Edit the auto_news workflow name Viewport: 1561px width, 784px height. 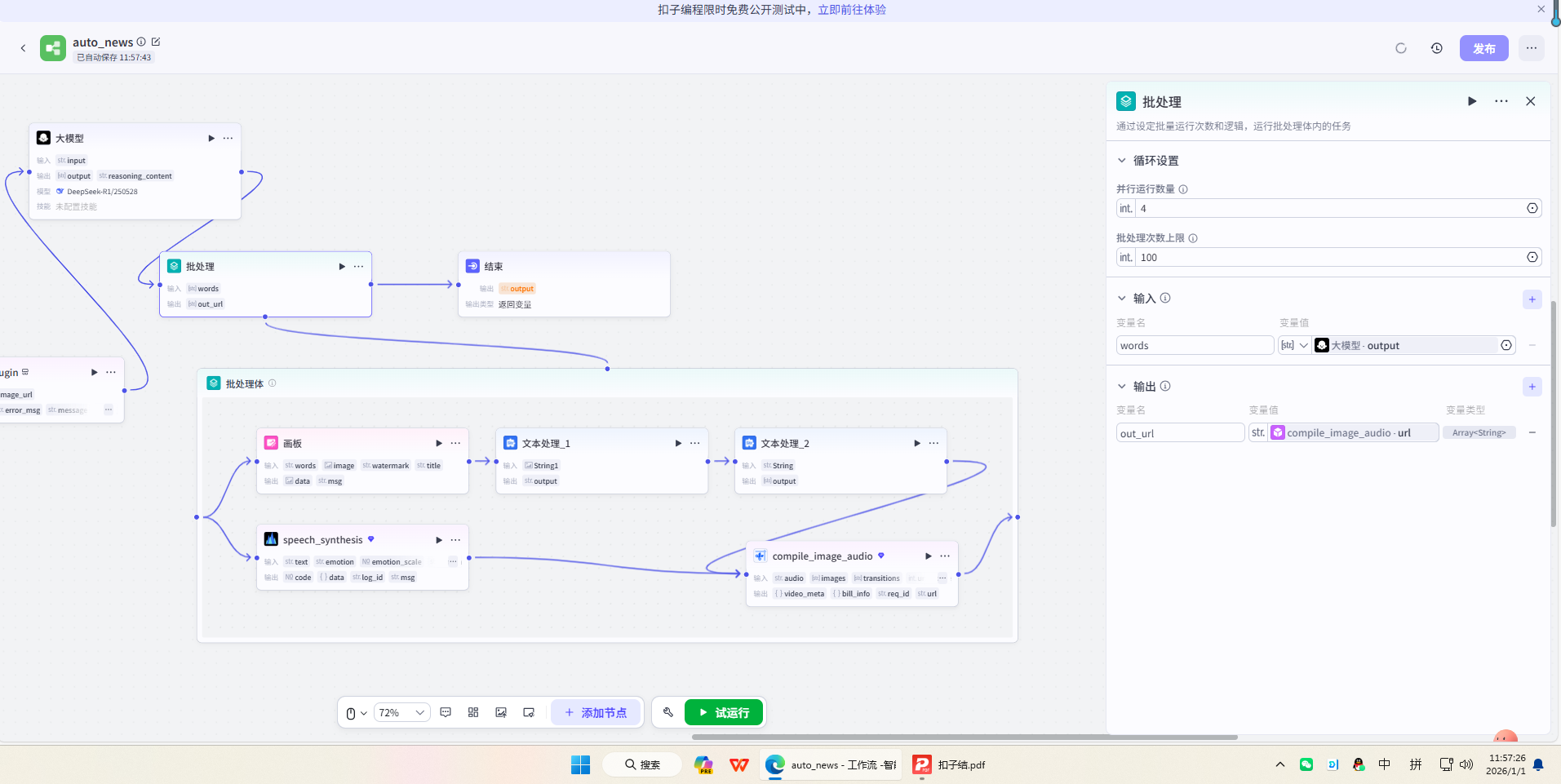pyautogui.click(x=156, y=42)
